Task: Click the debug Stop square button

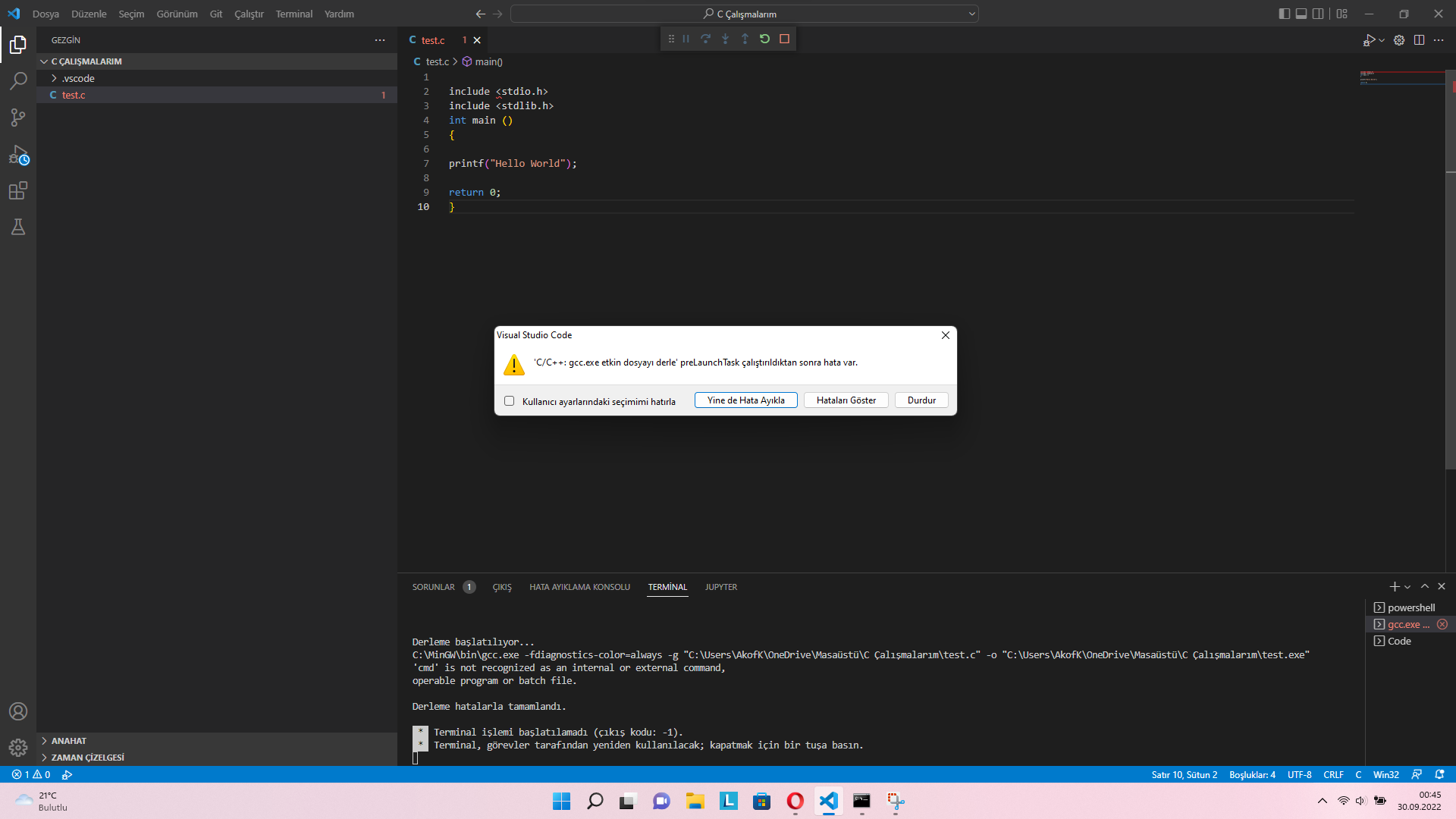Action: click(784, 39)
